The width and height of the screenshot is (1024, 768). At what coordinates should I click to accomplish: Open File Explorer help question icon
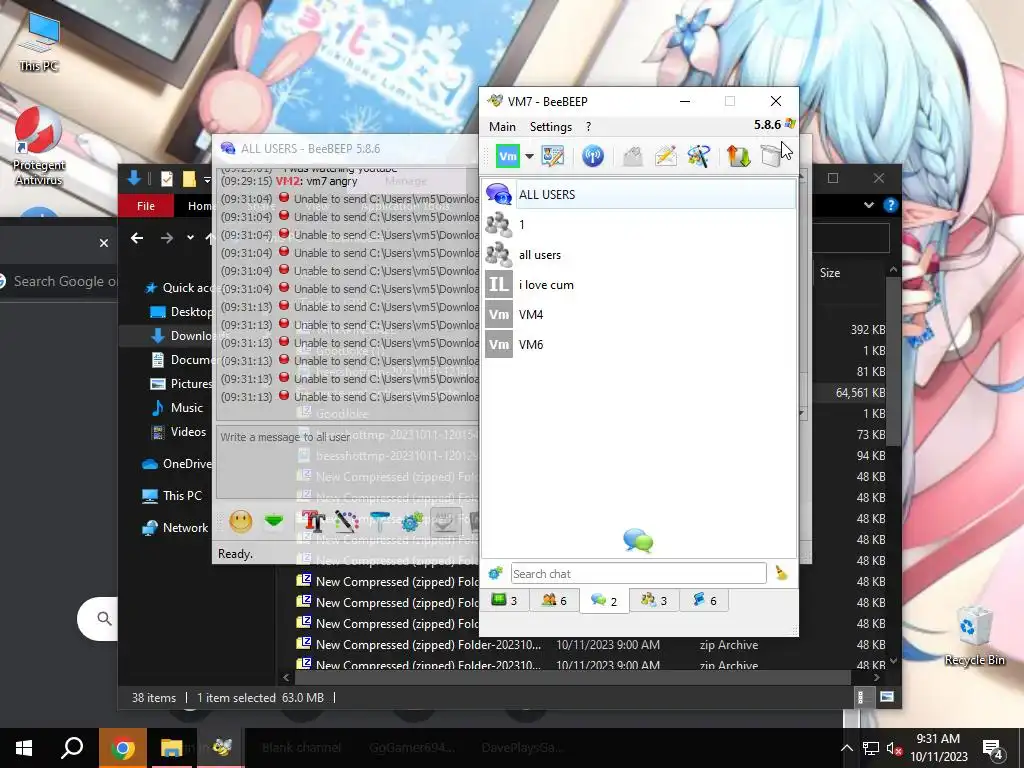tap(890, 205)
